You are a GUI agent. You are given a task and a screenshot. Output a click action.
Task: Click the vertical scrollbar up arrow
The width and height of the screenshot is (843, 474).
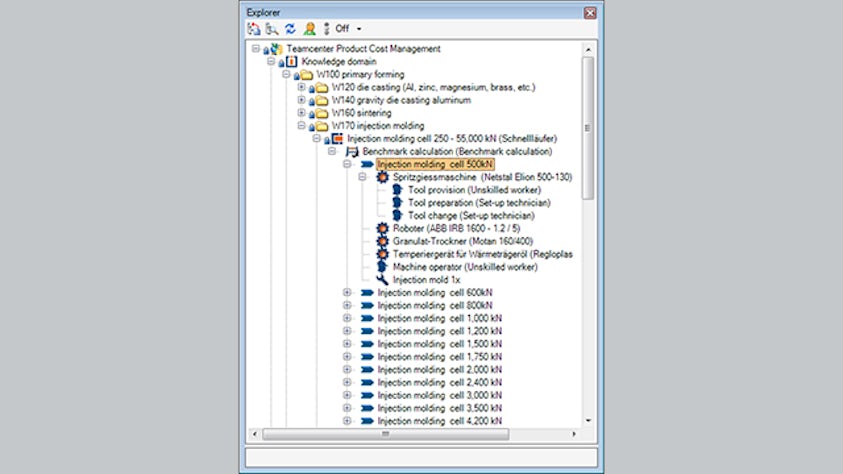[588, 49]
